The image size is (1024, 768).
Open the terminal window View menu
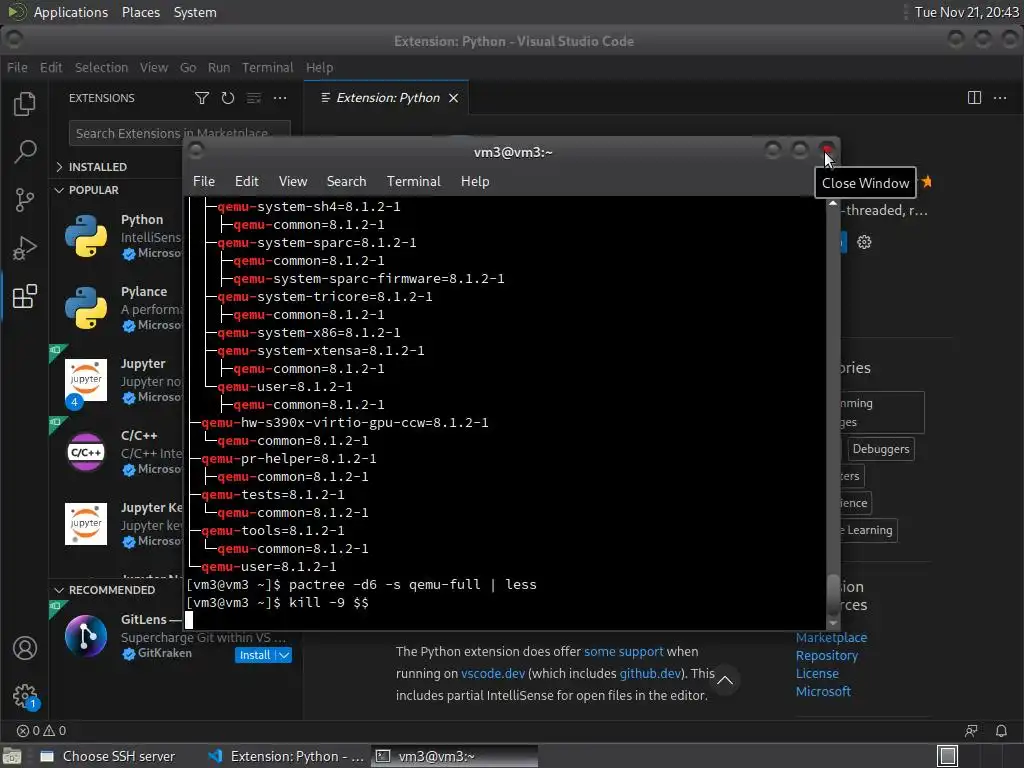(293, 182)
